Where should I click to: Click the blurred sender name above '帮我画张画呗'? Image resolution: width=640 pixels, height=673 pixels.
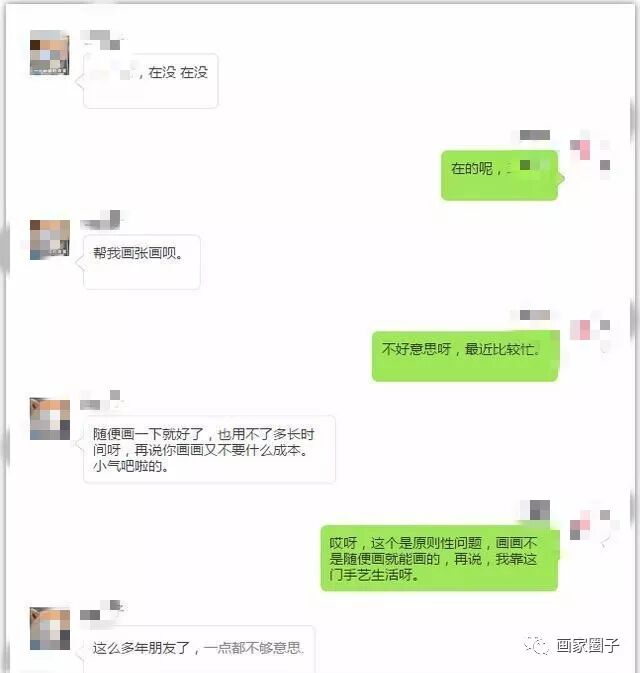102,220
